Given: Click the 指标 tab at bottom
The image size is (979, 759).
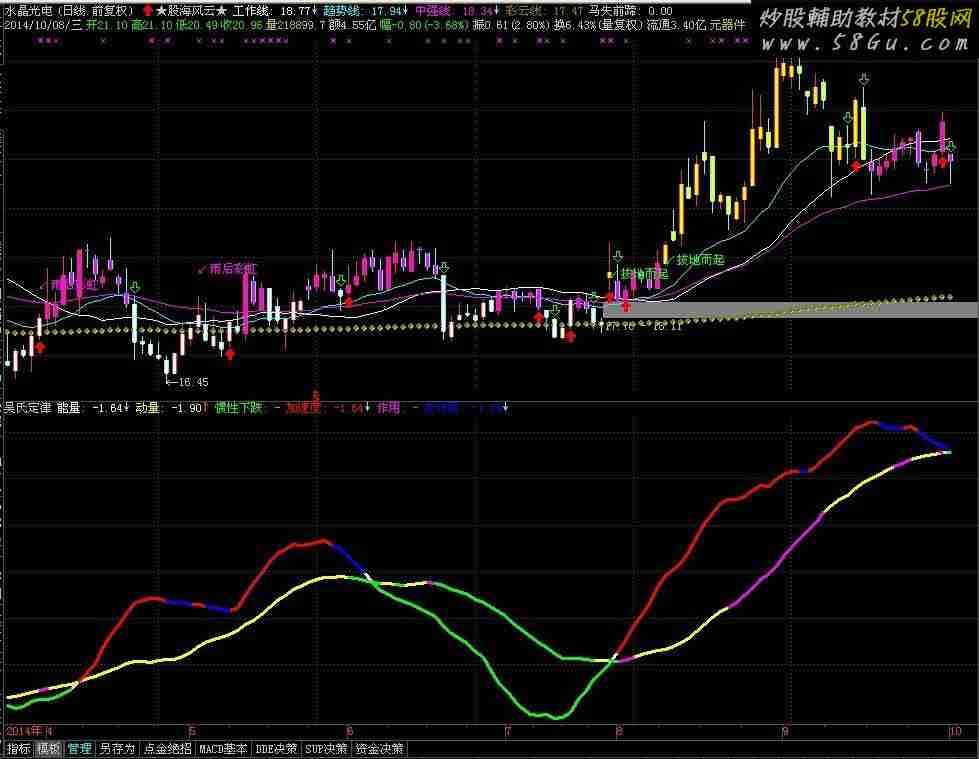Looking at the screenshot, I should [18, 748].
